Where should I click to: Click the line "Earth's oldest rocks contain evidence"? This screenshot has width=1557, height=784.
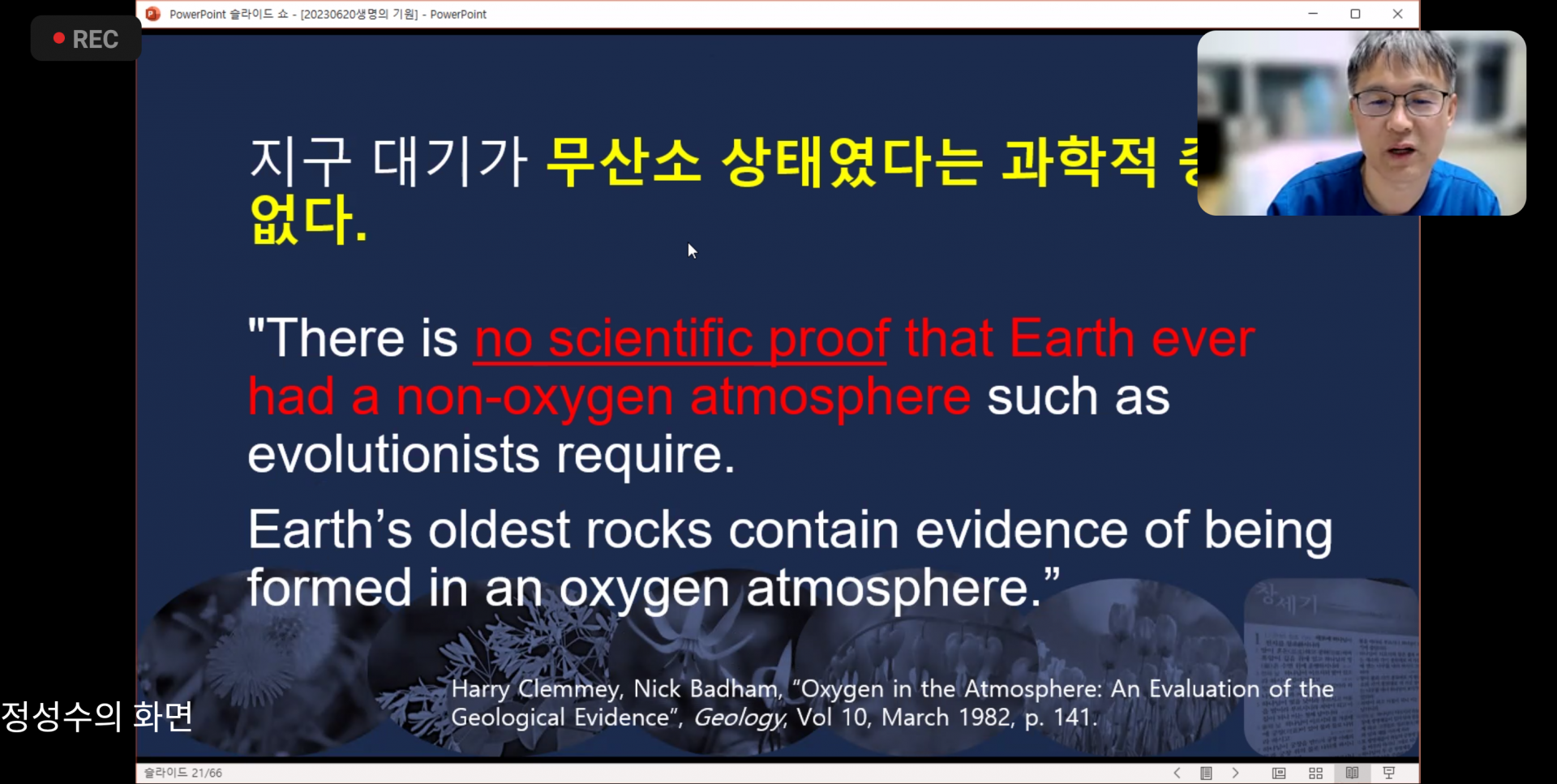coord(688,530)
